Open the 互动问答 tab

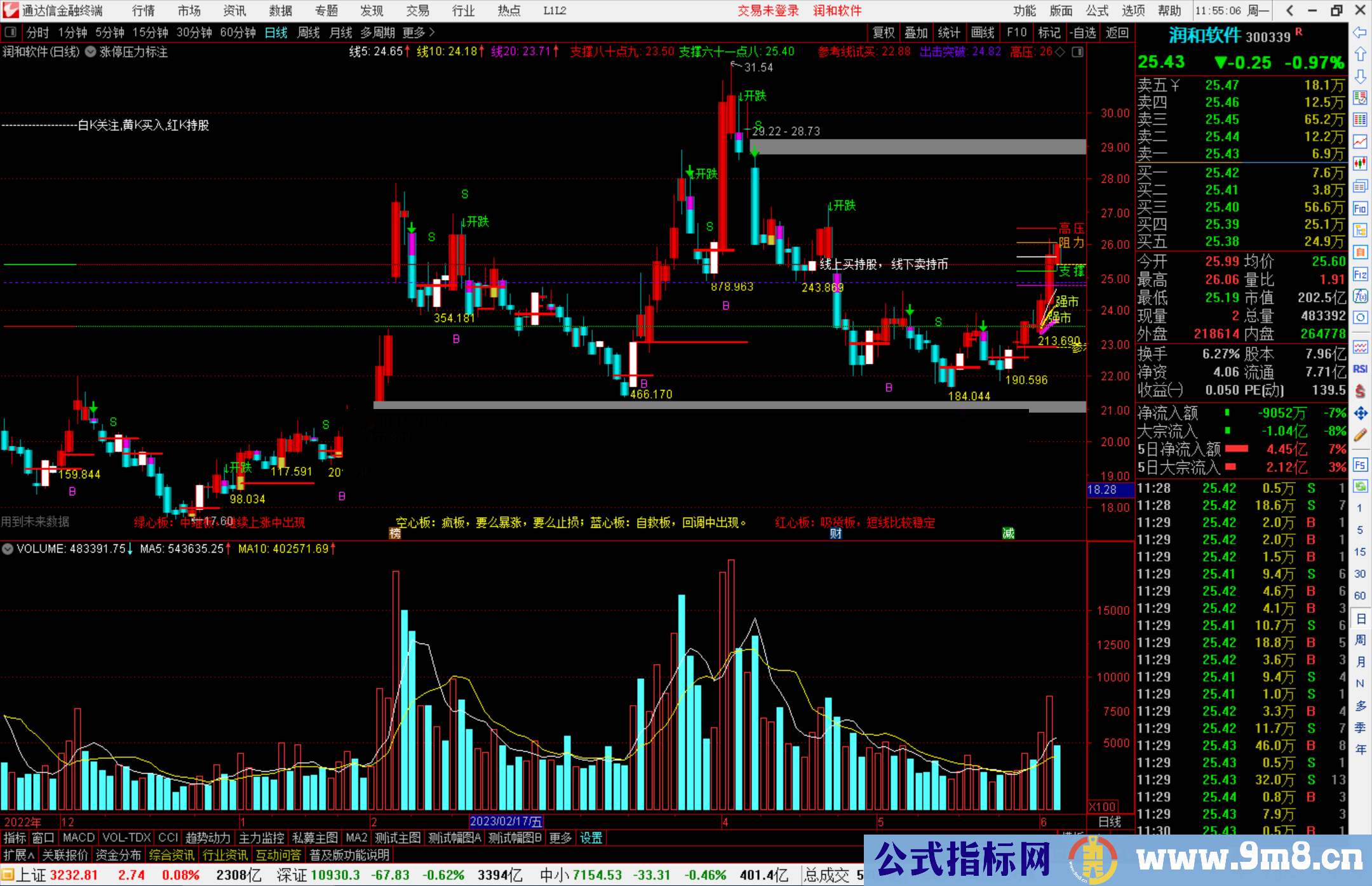[x=278, y=855]
